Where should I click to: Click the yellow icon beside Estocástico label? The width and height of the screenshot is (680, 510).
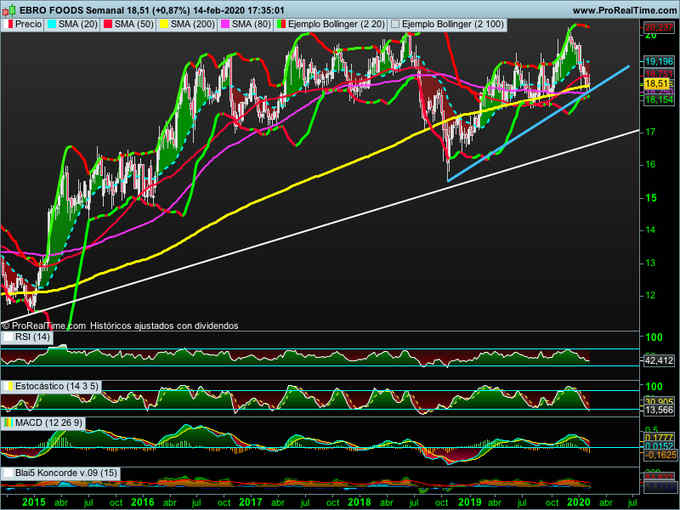click(10, 386)
